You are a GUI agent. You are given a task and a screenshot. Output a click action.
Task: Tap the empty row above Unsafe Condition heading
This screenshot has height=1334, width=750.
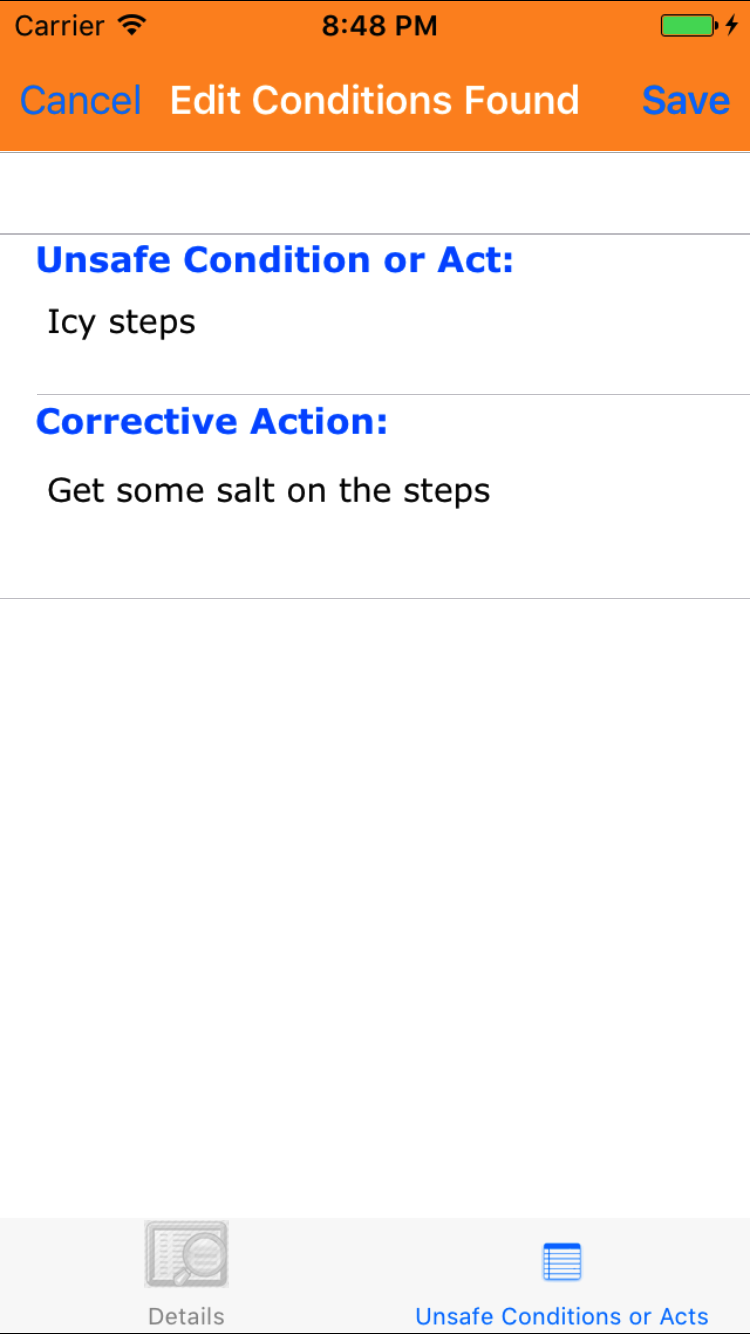[x=375, y=193]
